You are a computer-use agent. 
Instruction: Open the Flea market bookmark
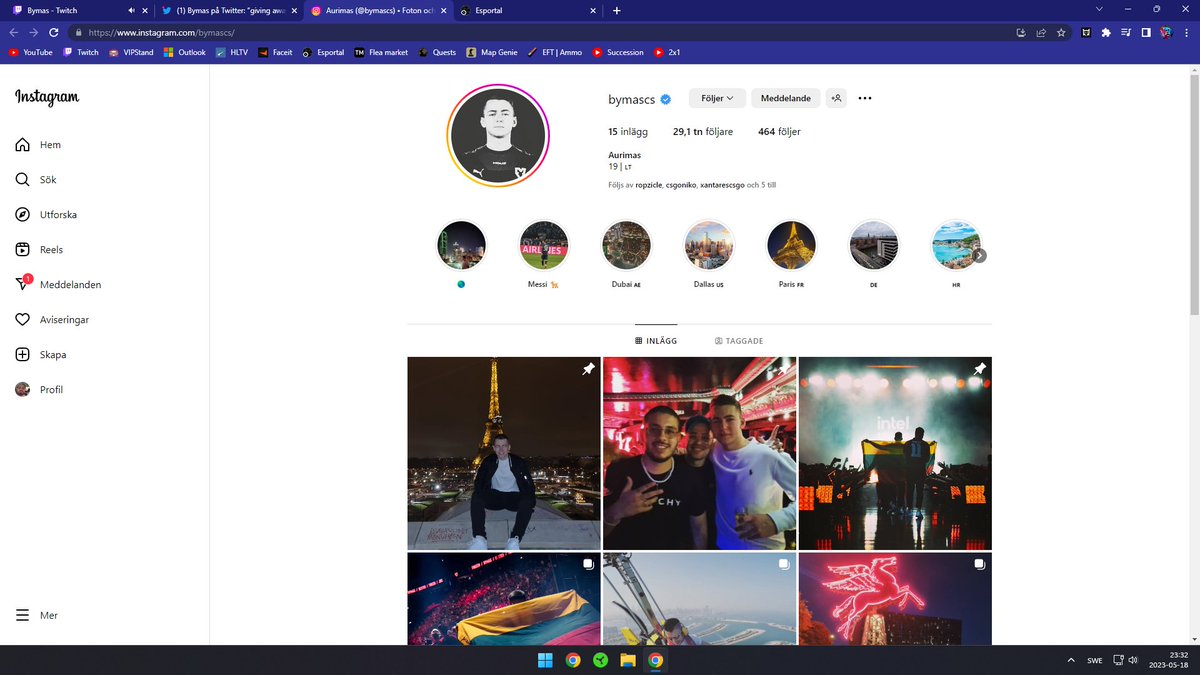pyautogui.click(x=381, y=52)
